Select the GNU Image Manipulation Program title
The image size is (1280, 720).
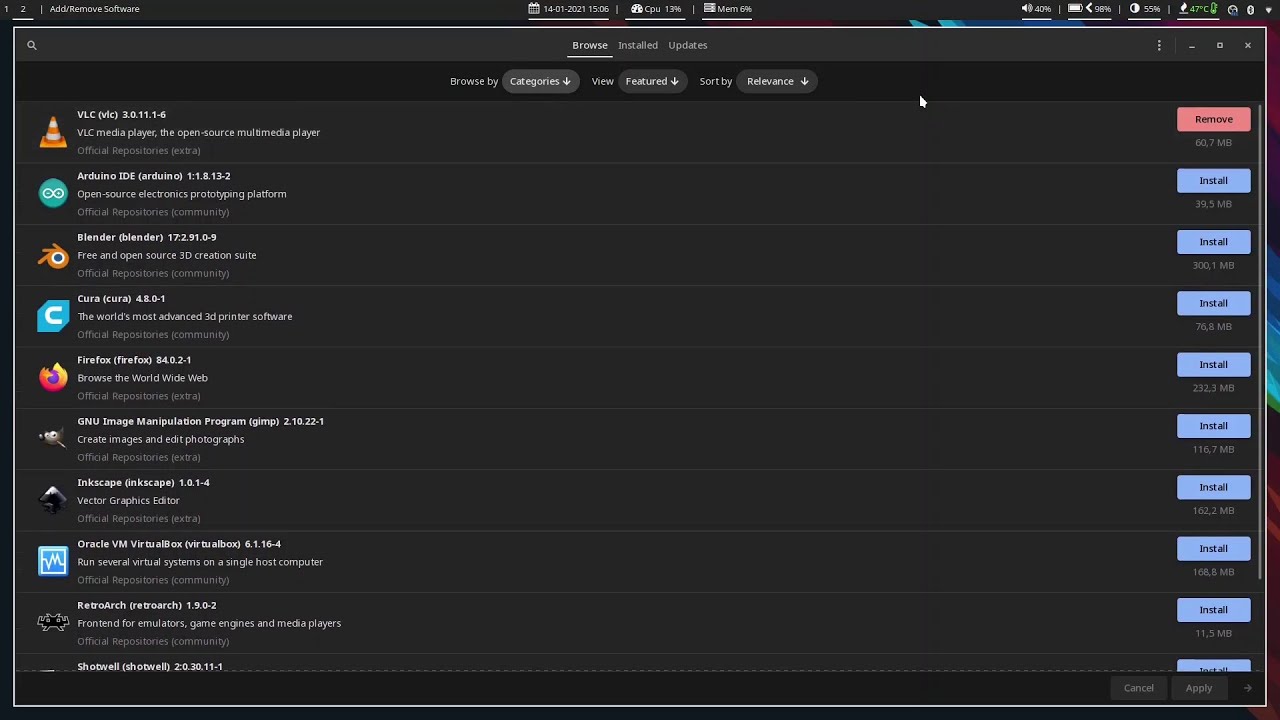(x=200, y=421)
